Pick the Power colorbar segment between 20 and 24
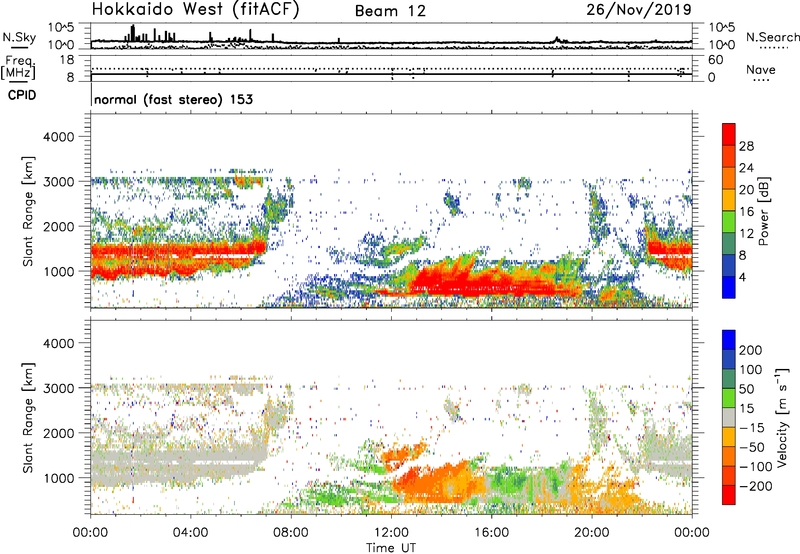 729,178
